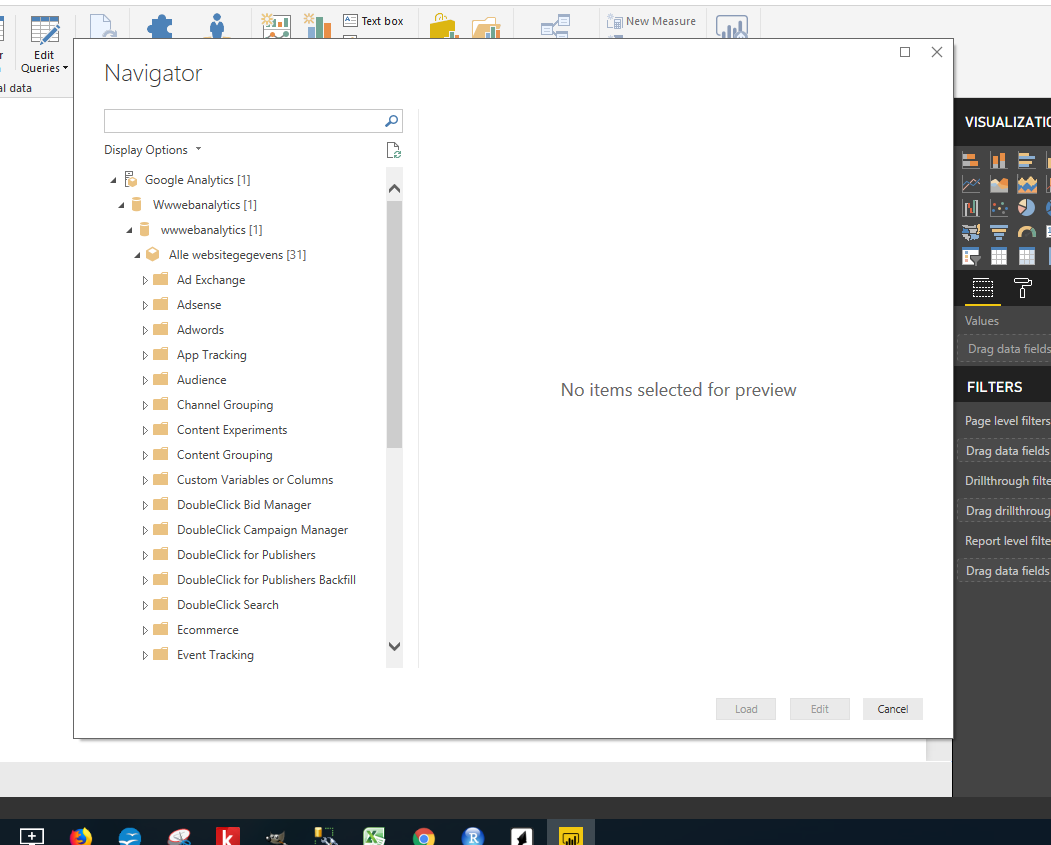Select Line chart visualization
The height and width of the screenshot is (845, 1051).
(971, 184)
